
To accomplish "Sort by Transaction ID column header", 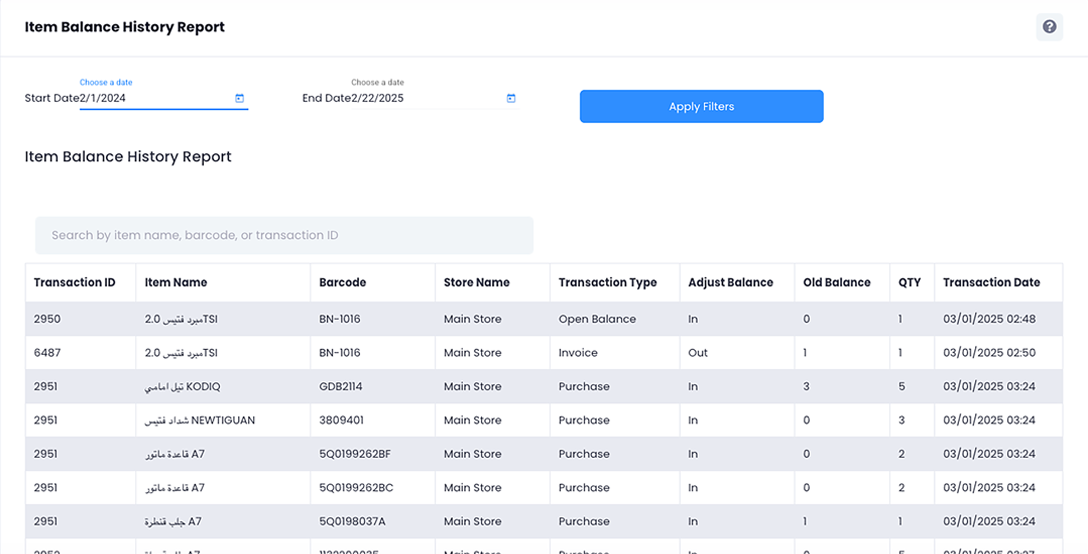I will click(x=75, y=283).
